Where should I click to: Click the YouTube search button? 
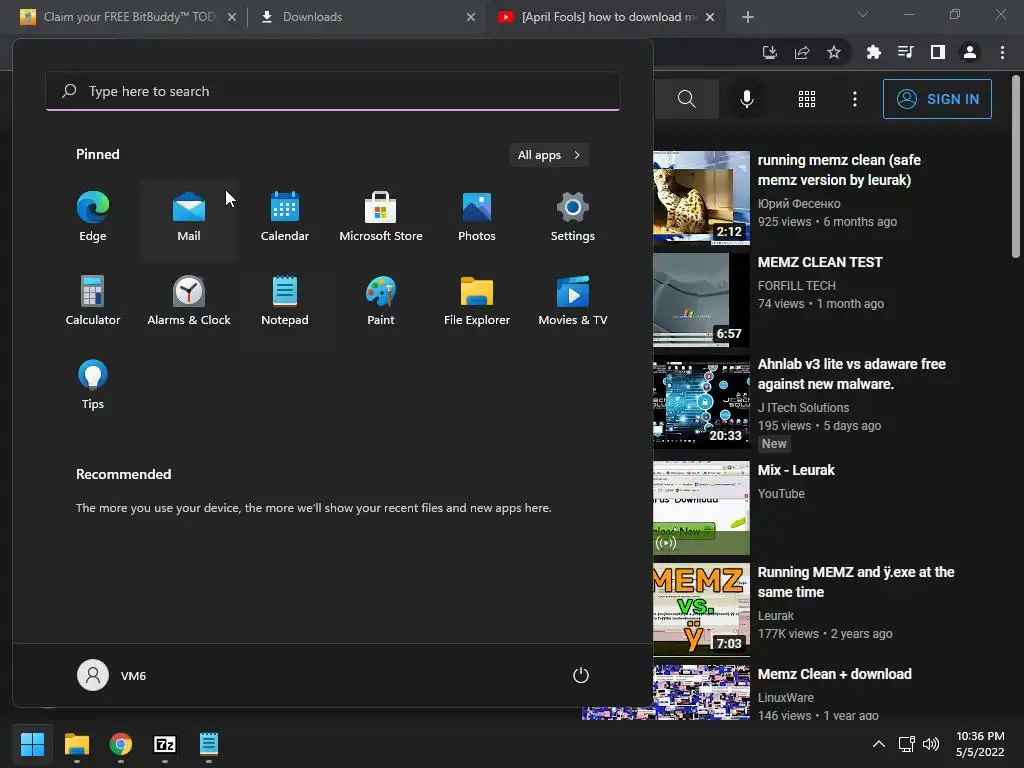[x=686, y=99]
